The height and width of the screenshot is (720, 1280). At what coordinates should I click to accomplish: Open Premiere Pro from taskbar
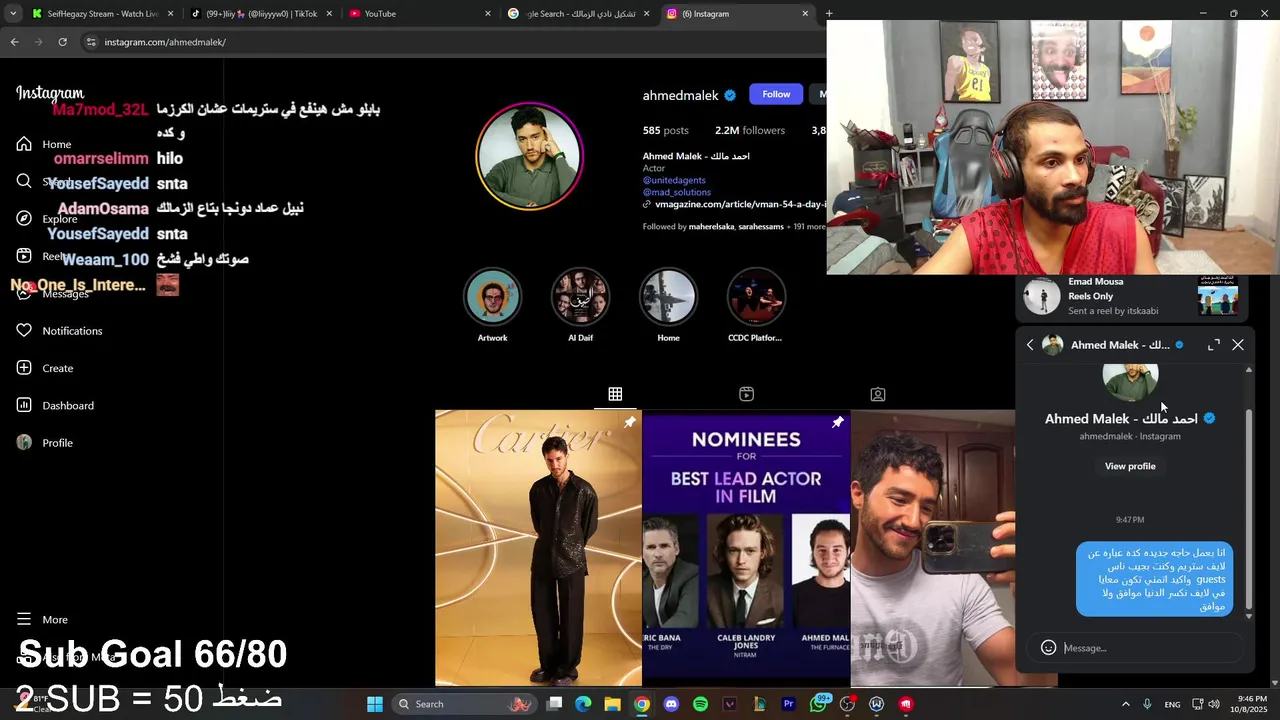(x=788, y=704)
